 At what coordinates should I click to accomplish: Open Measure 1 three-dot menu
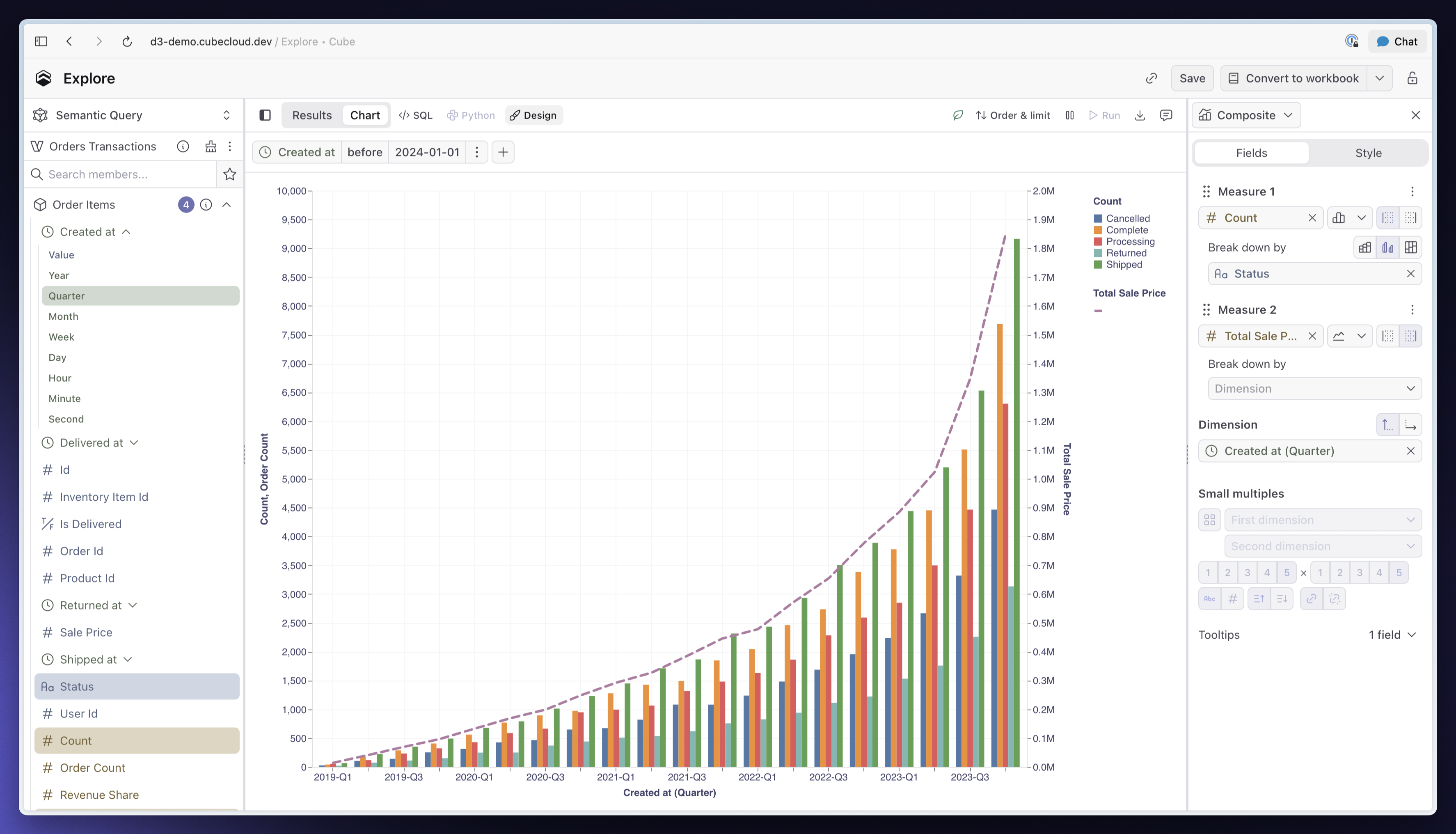(x=1413, y=191)
